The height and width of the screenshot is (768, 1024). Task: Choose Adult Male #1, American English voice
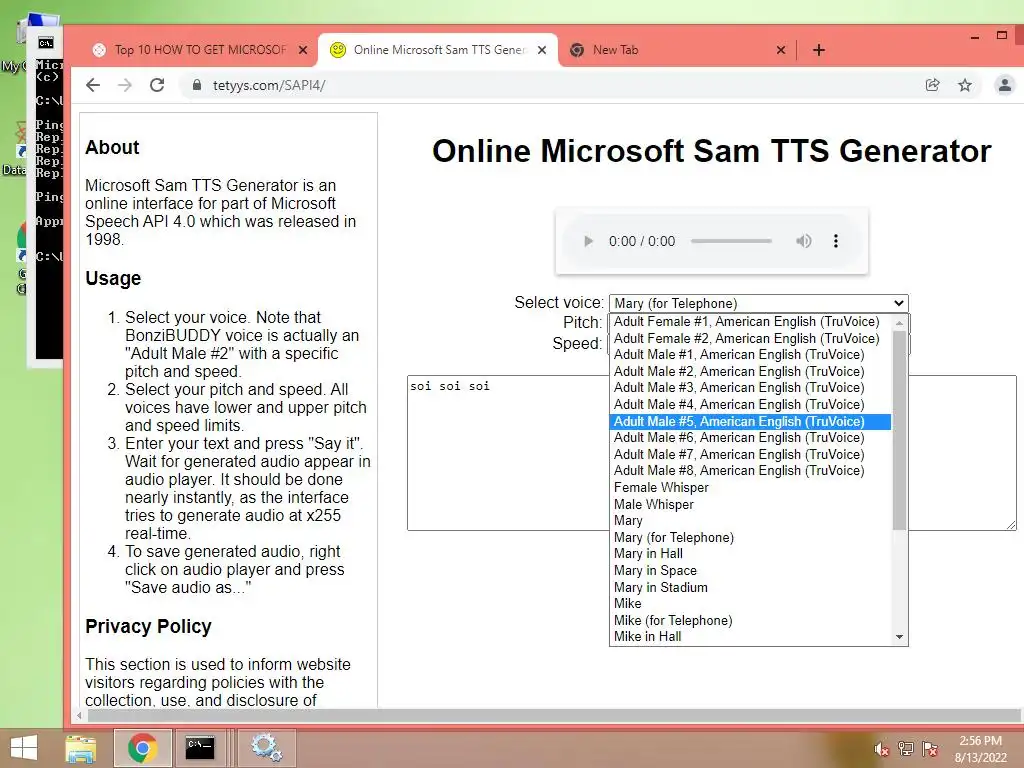click(750, 355)
